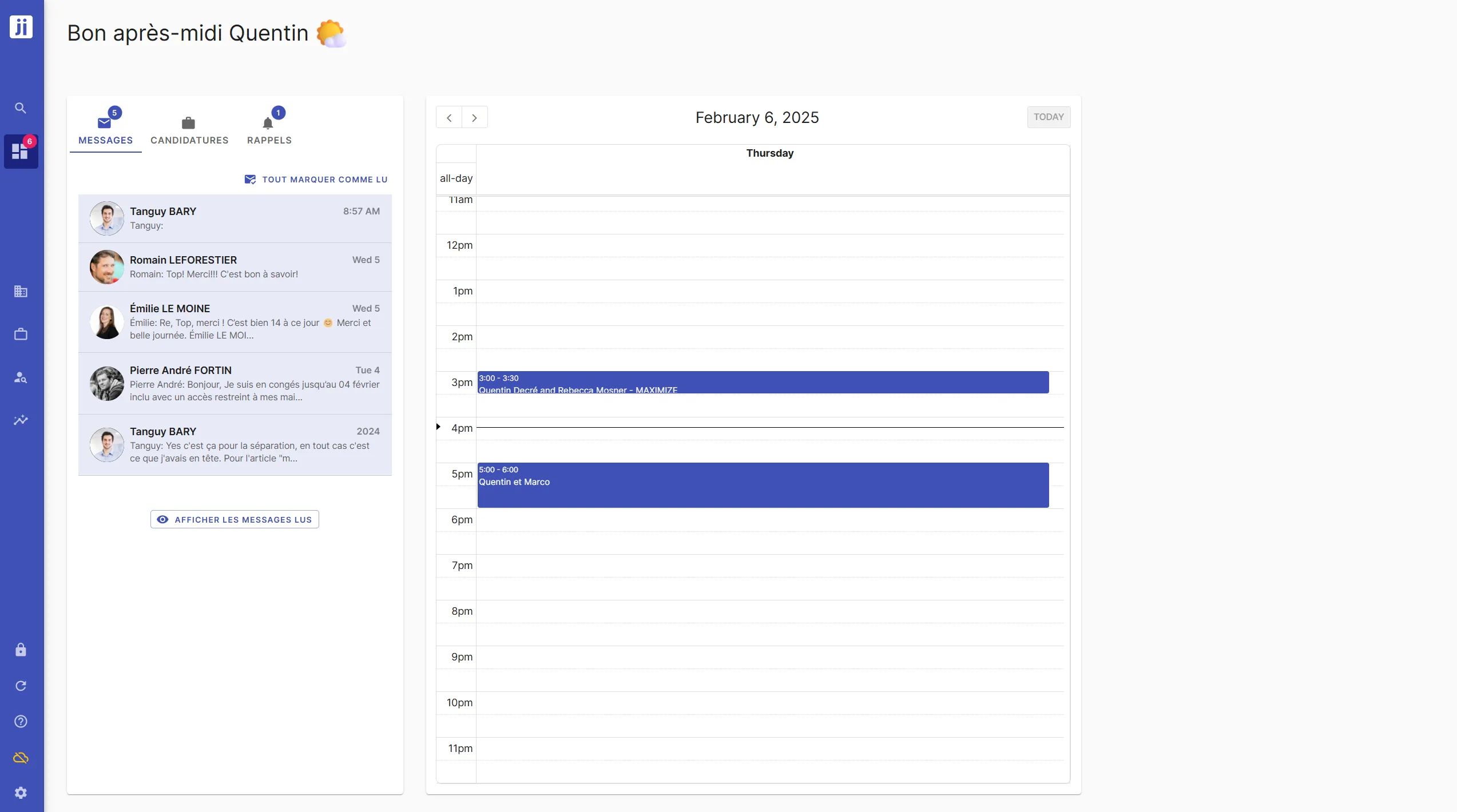View the analytics trends section
Screen dimensions: 1457x812
(x=21, y=420)
